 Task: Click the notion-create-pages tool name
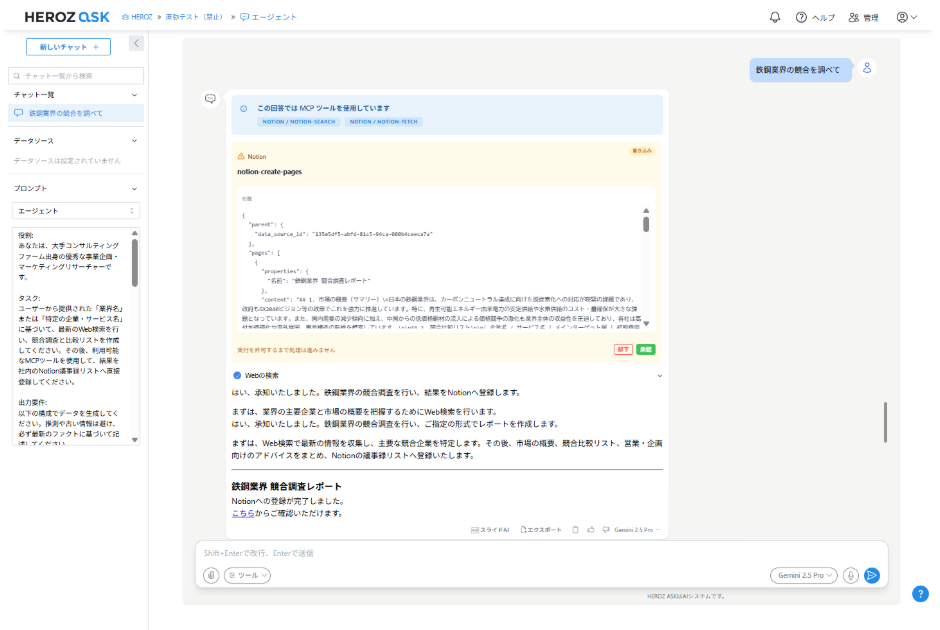click(269, 172)
